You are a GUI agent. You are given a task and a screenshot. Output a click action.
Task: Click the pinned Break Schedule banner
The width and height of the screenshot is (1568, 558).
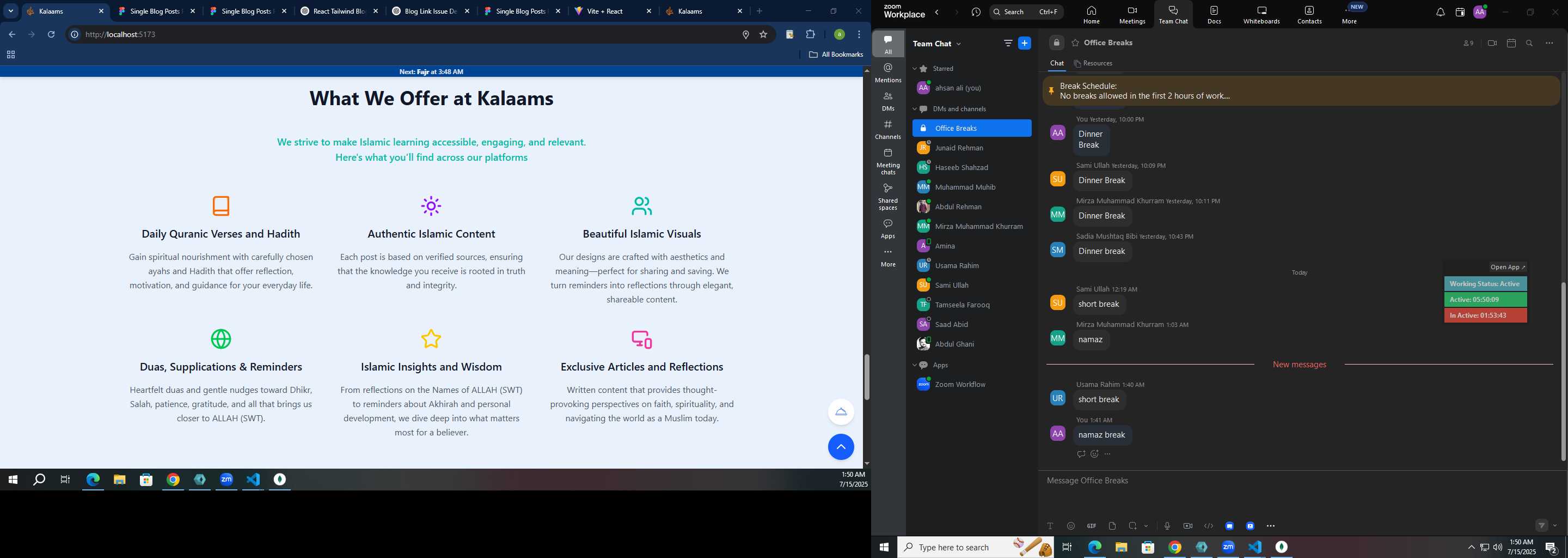[1301, 91]
